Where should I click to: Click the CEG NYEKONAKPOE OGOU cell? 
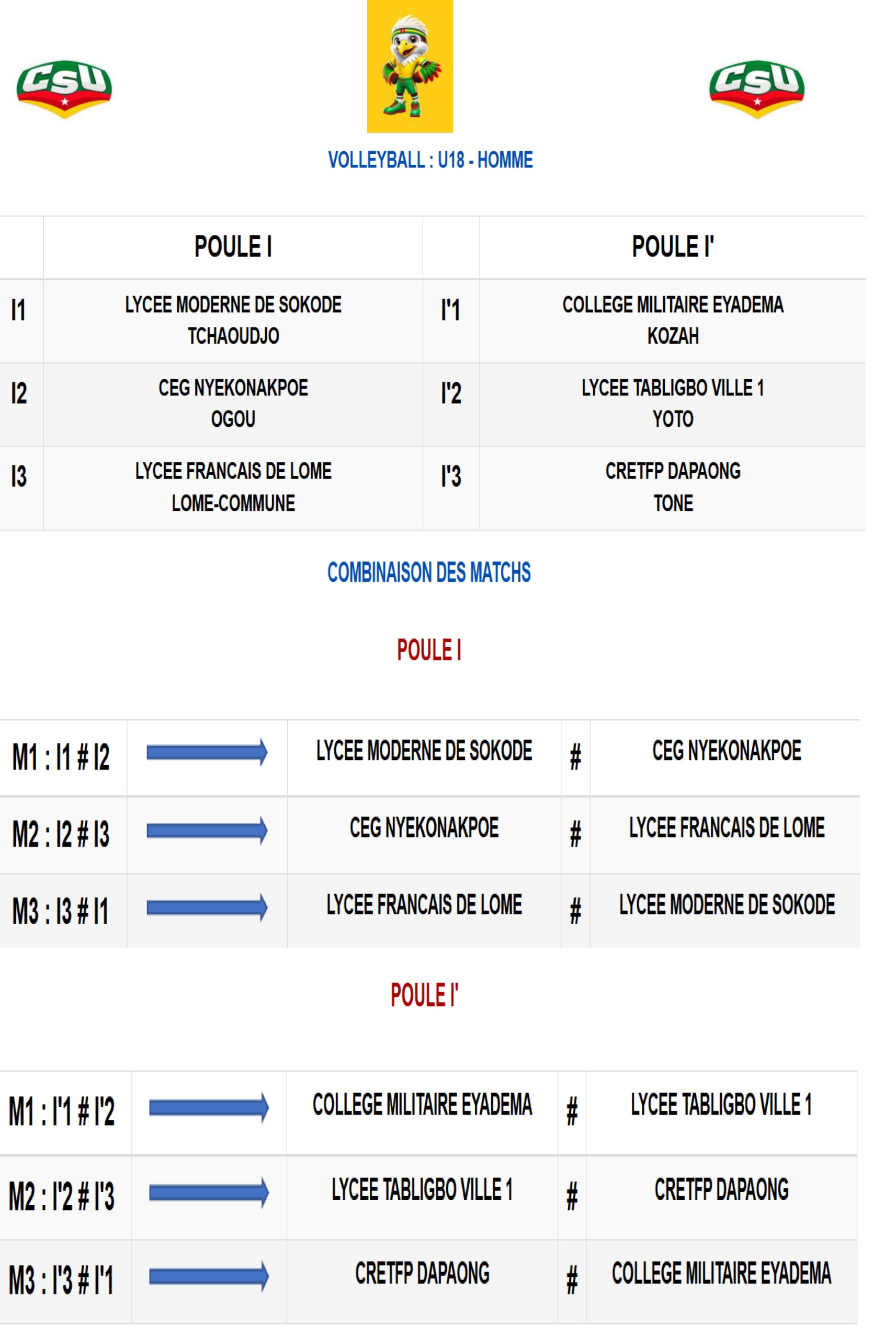(233, 404)
